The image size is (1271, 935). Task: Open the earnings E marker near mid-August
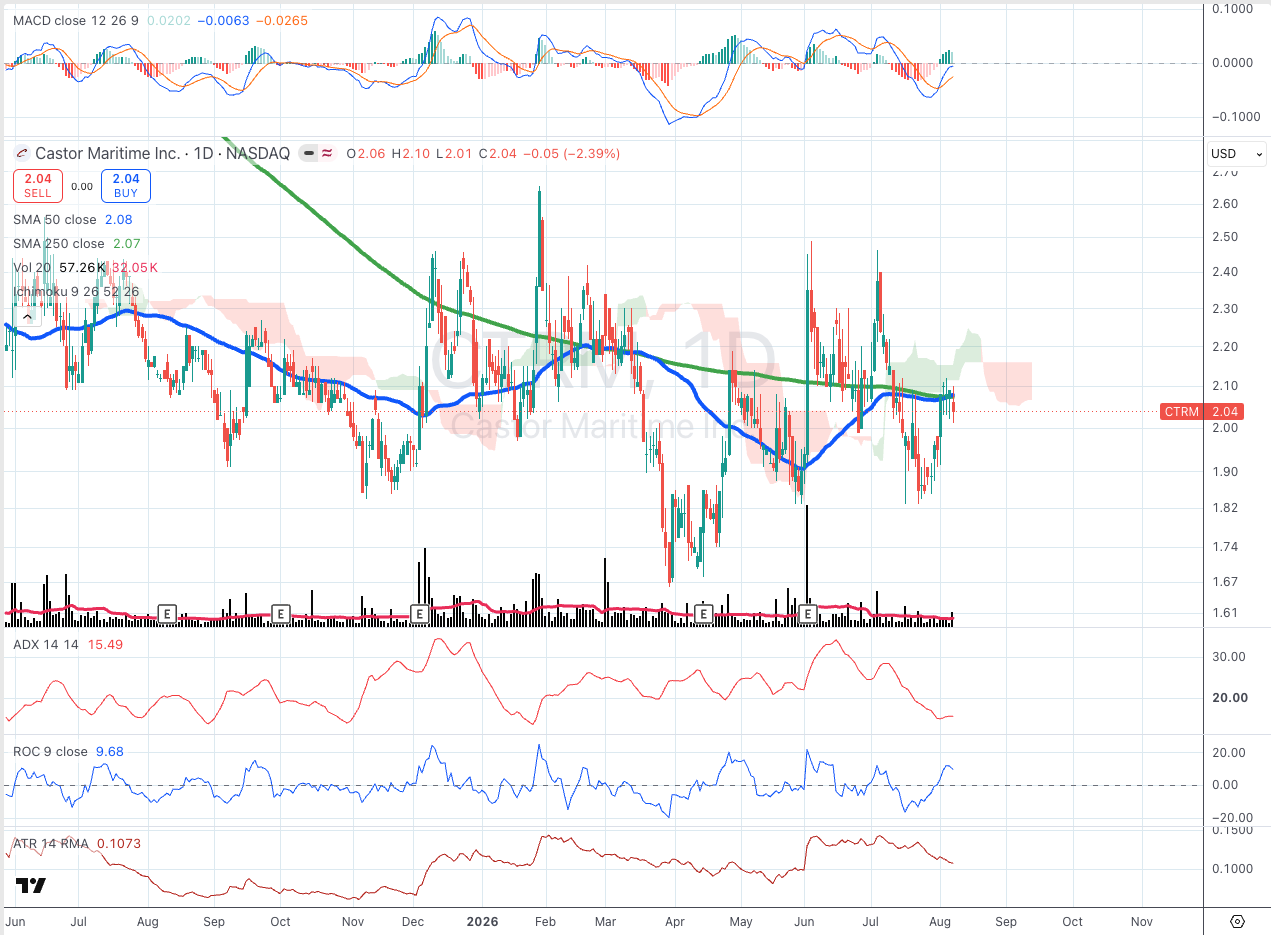point(167,612)
